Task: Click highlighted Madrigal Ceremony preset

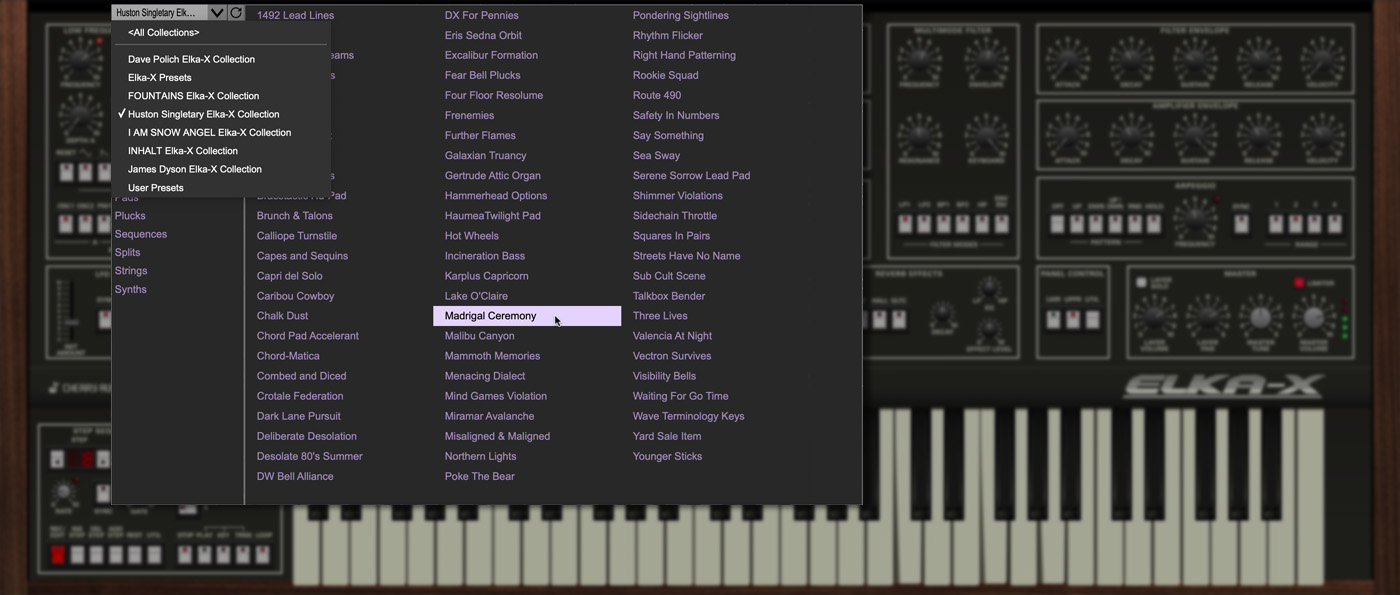Action: tap(527, 316)
